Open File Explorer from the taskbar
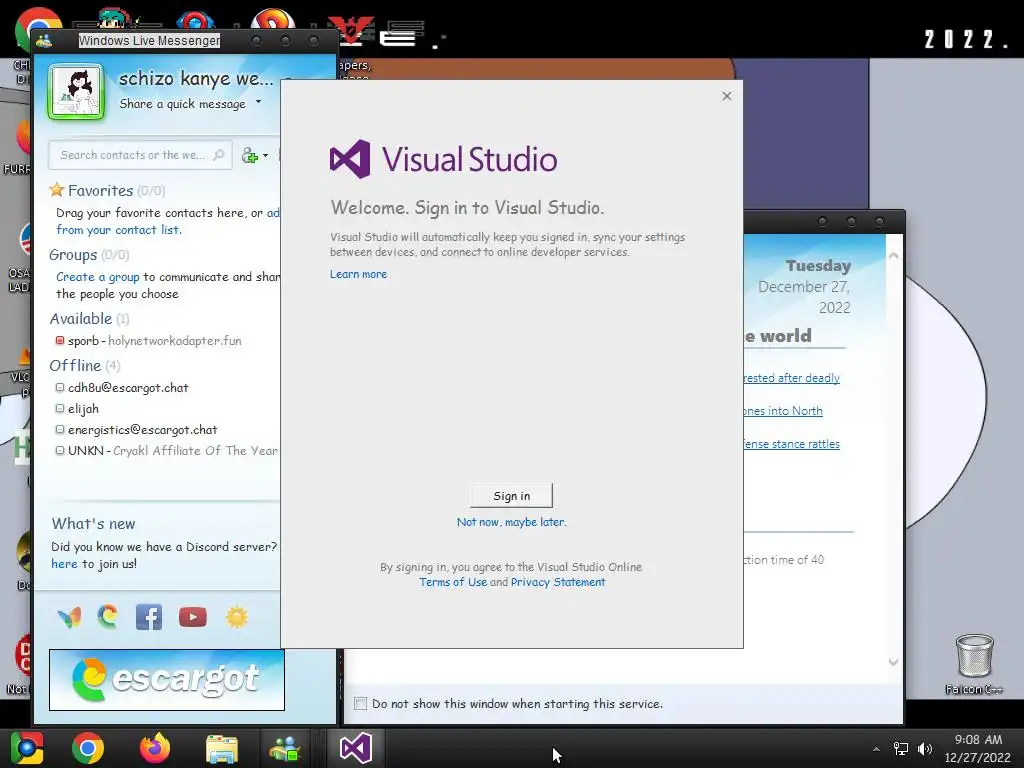Viewport: 1024px width, 768px height. click(x=222, y=748)
